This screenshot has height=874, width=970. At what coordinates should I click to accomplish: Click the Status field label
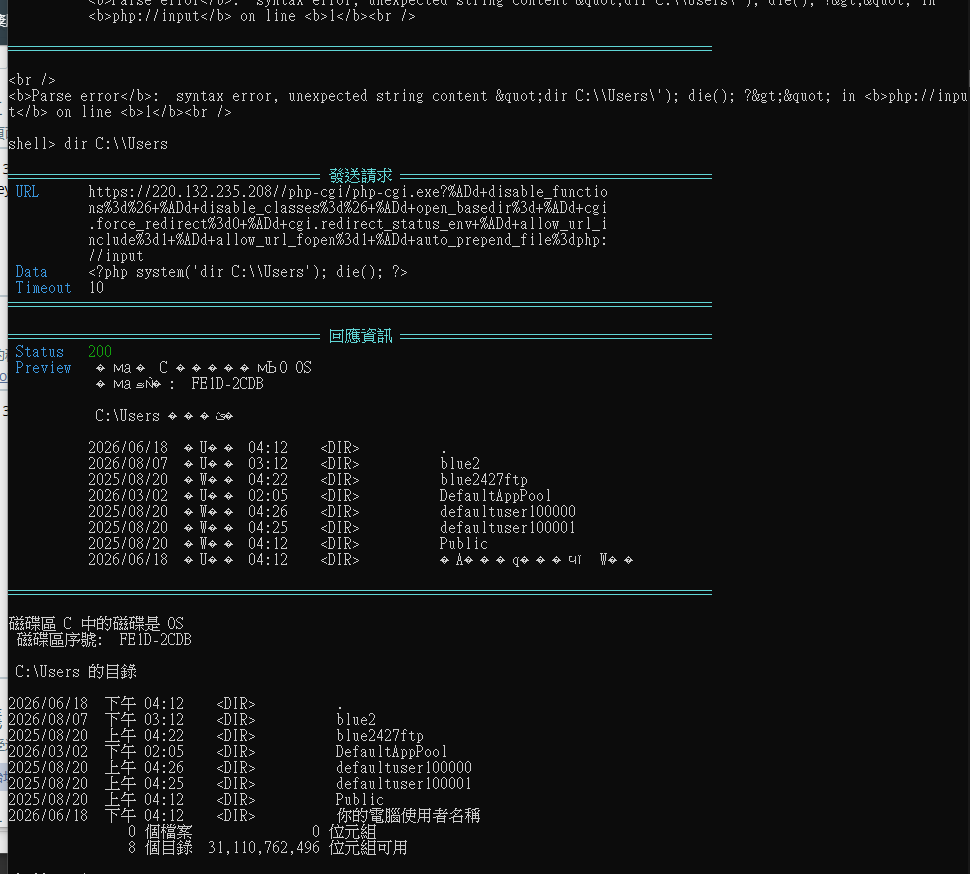point(40,352)
